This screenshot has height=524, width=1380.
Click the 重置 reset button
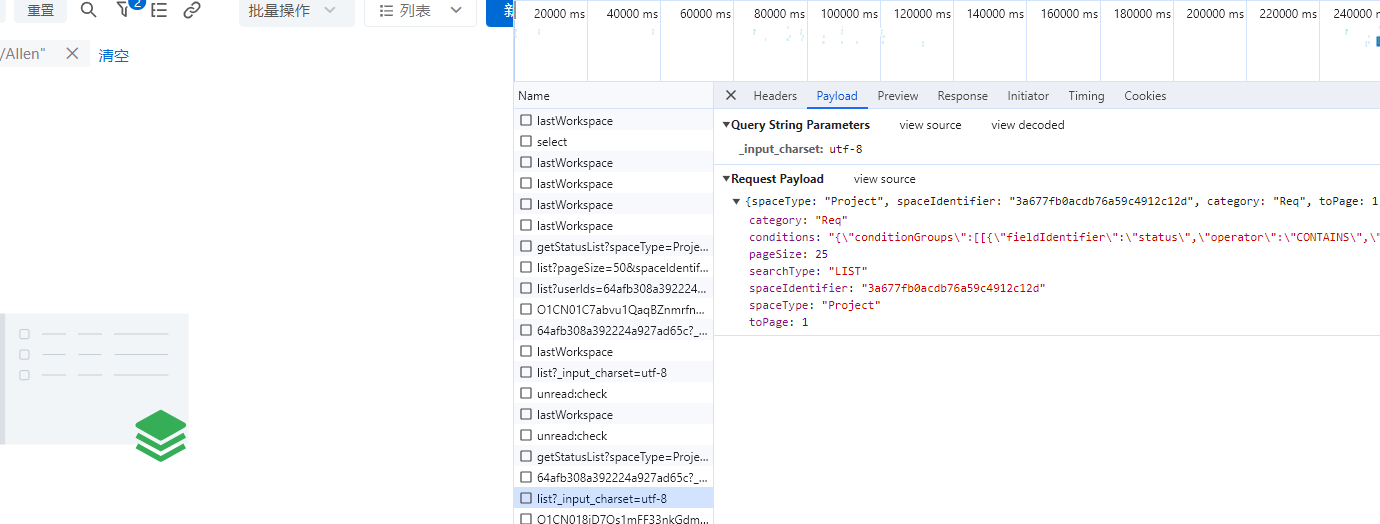click(x=41, y=10)
